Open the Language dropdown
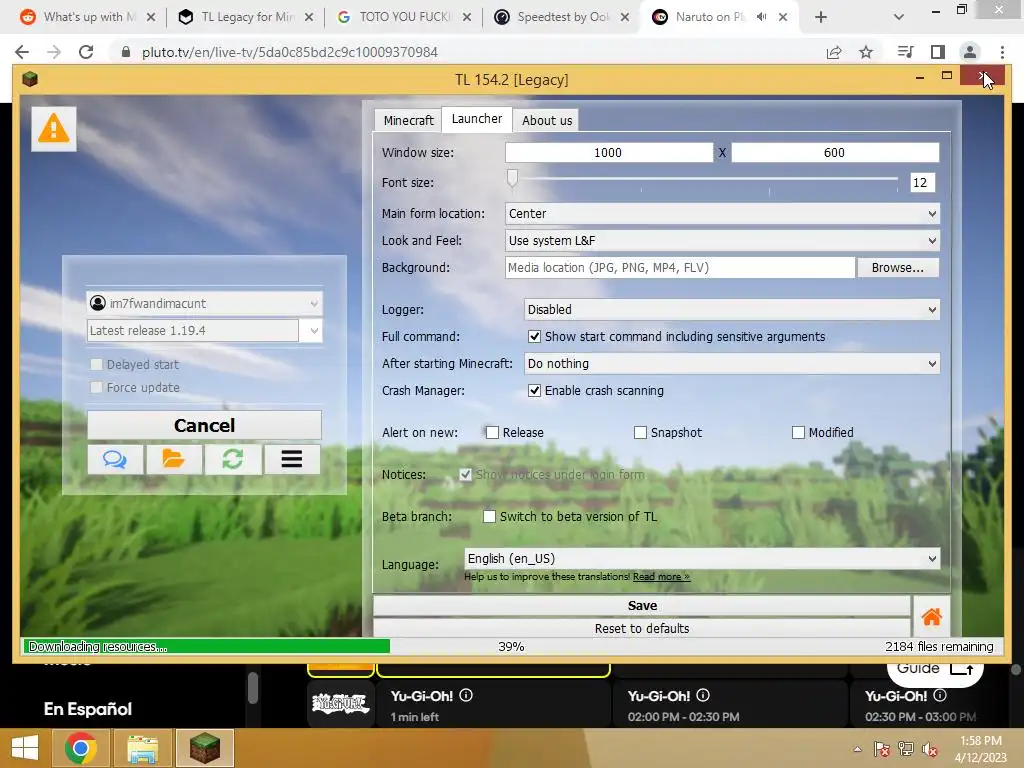 click(702, 558)
